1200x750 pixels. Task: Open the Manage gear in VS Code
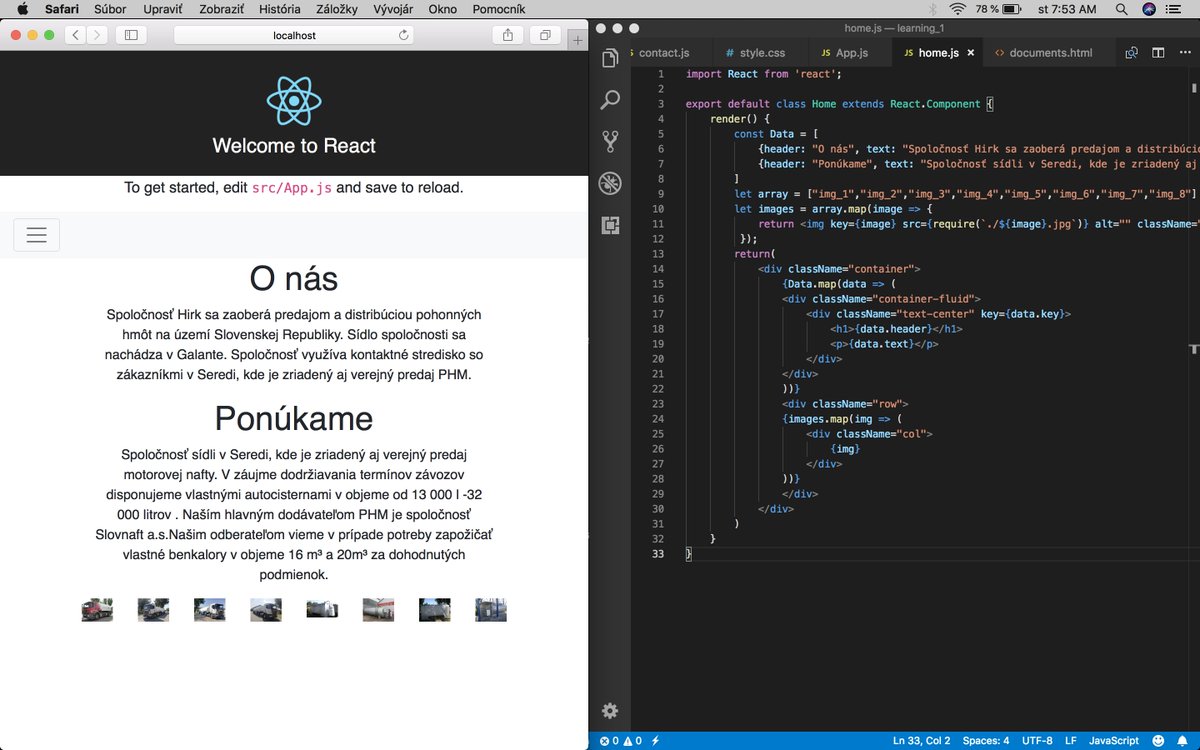[x=610, y=711]
